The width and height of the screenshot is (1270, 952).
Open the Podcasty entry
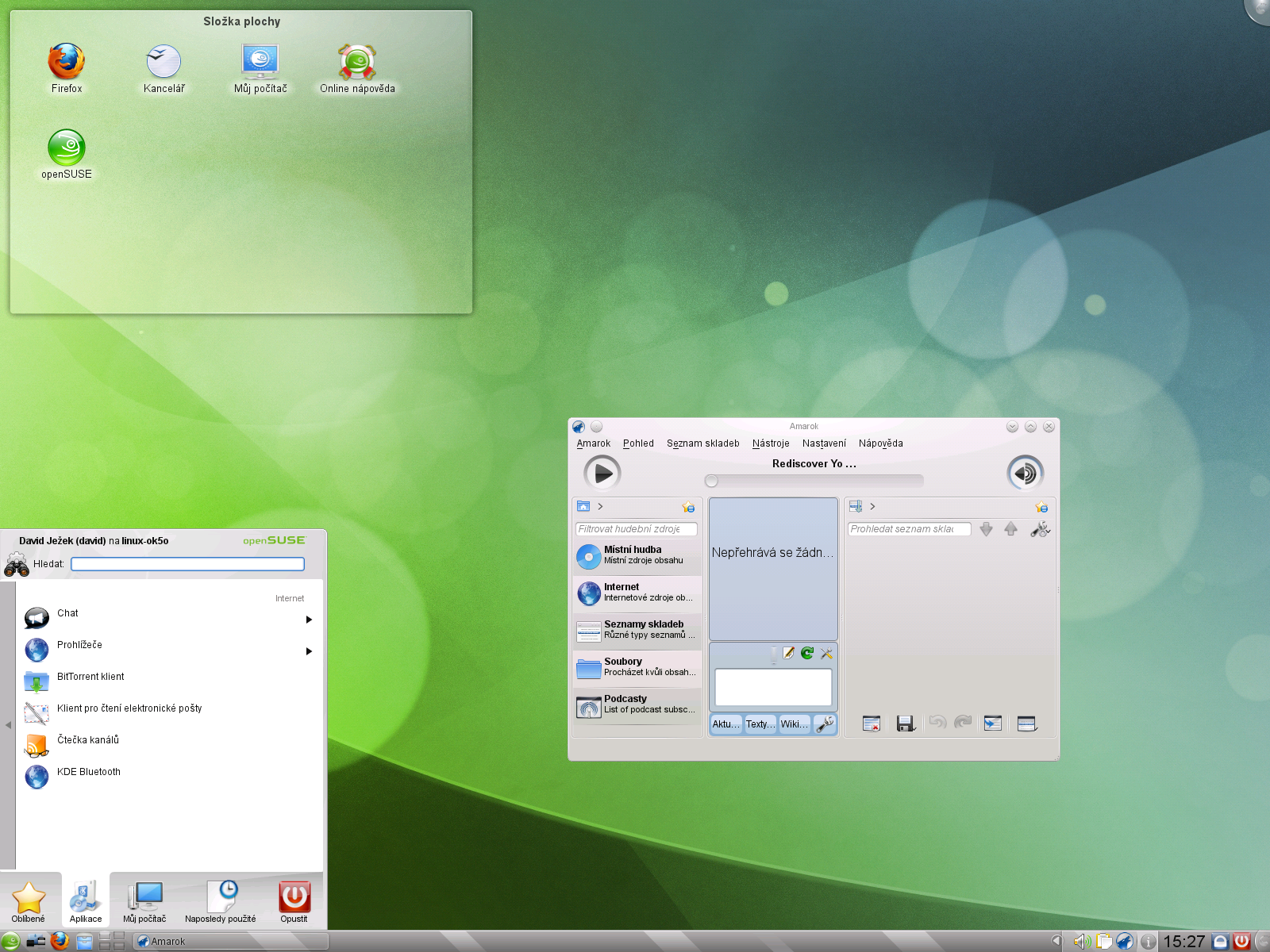[x=637, y=705]
